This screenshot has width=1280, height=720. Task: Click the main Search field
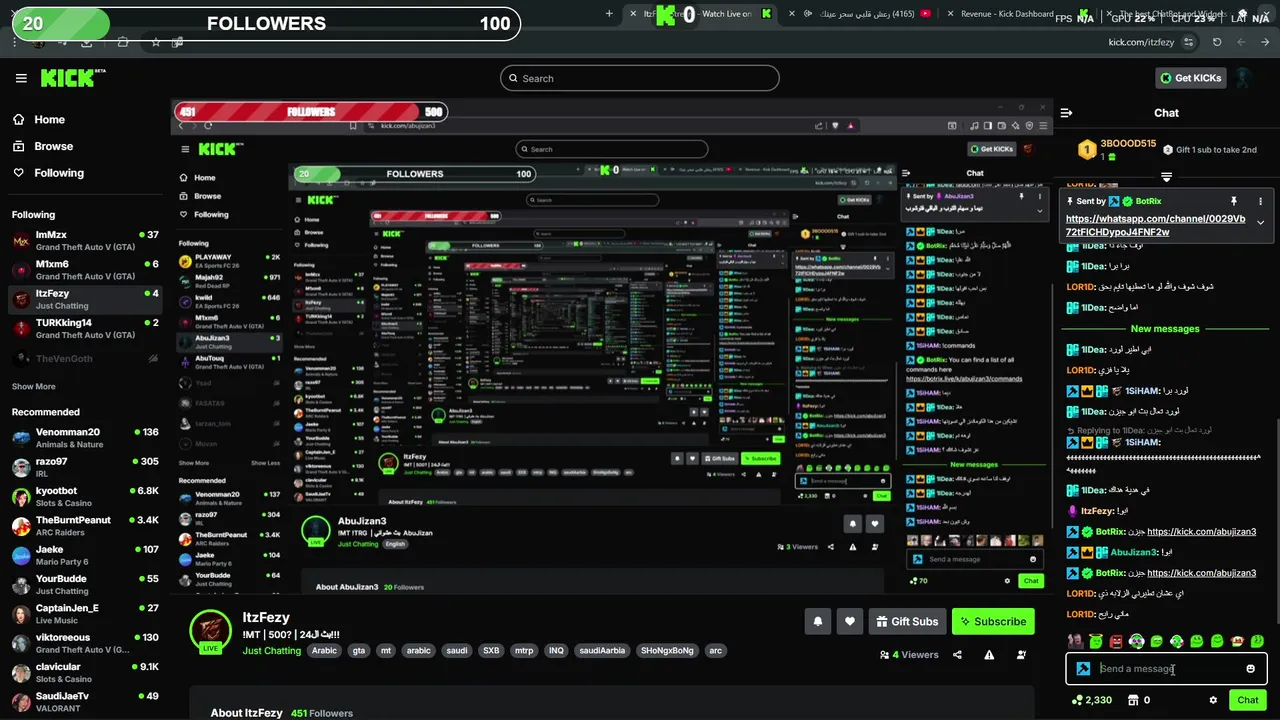[640, 78]
